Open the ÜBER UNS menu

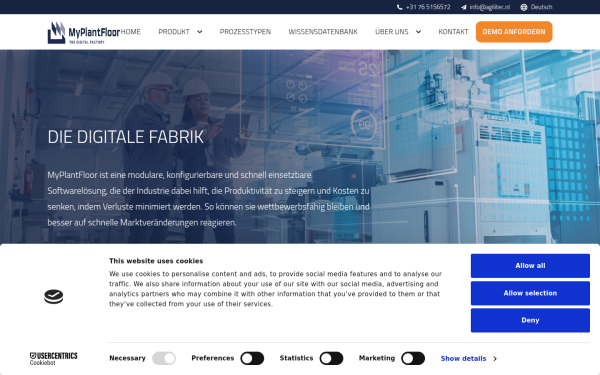click(392, 32)
